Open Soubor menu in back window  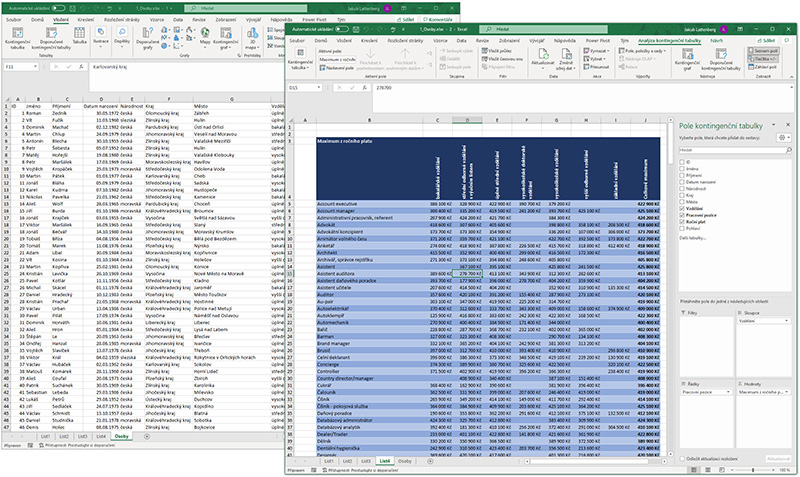pos(14,19)
